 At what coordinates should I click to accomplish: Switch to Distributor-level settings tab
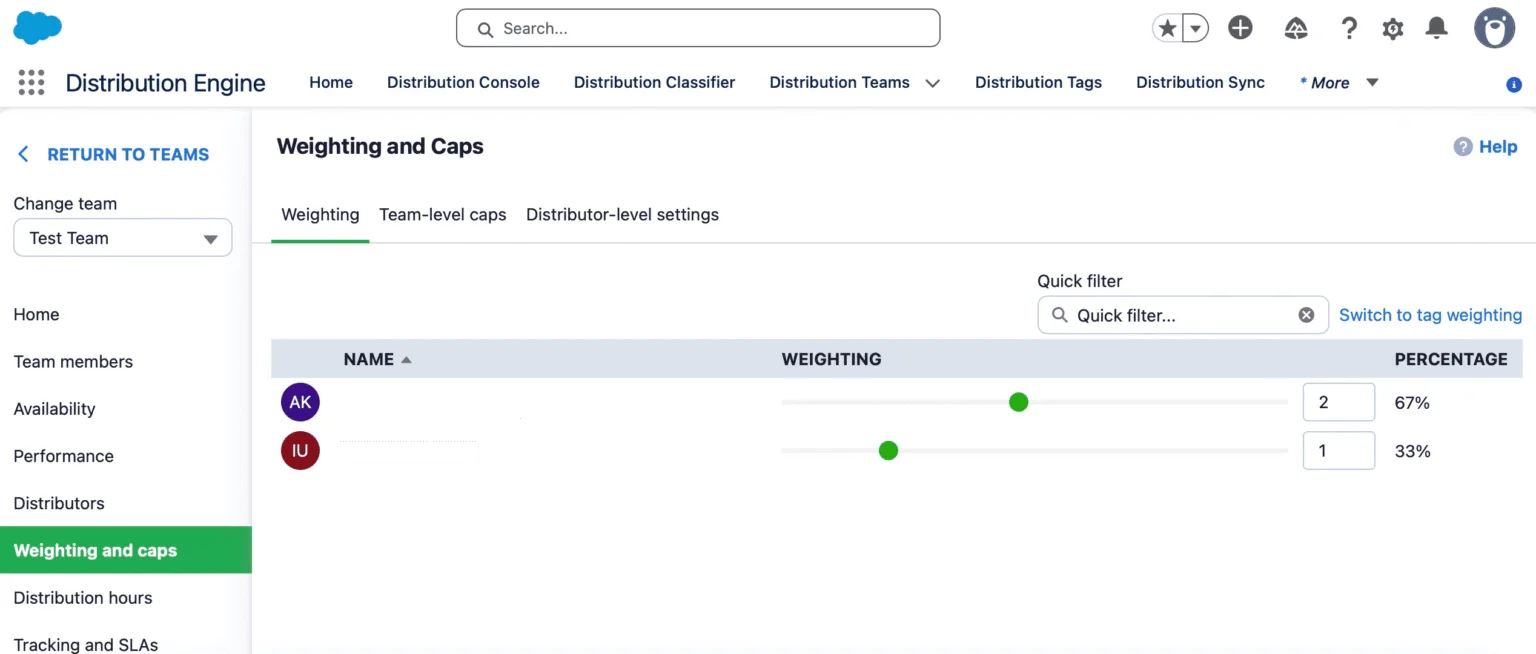(x=622, y=214)
